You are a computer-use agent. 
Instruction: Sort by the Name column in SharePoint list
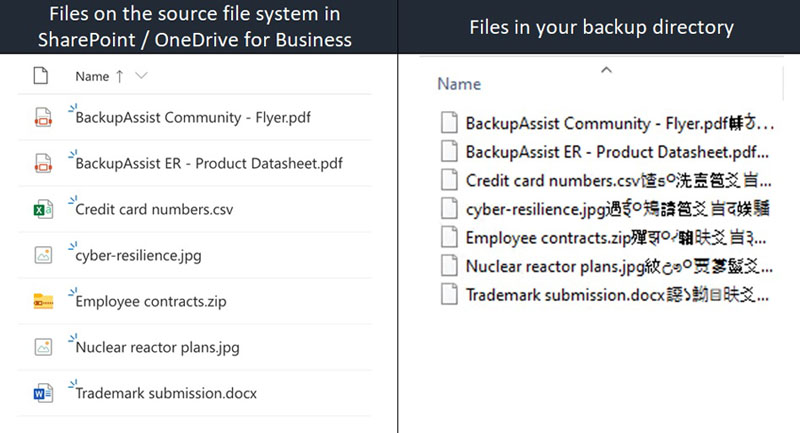pos(92,77)
